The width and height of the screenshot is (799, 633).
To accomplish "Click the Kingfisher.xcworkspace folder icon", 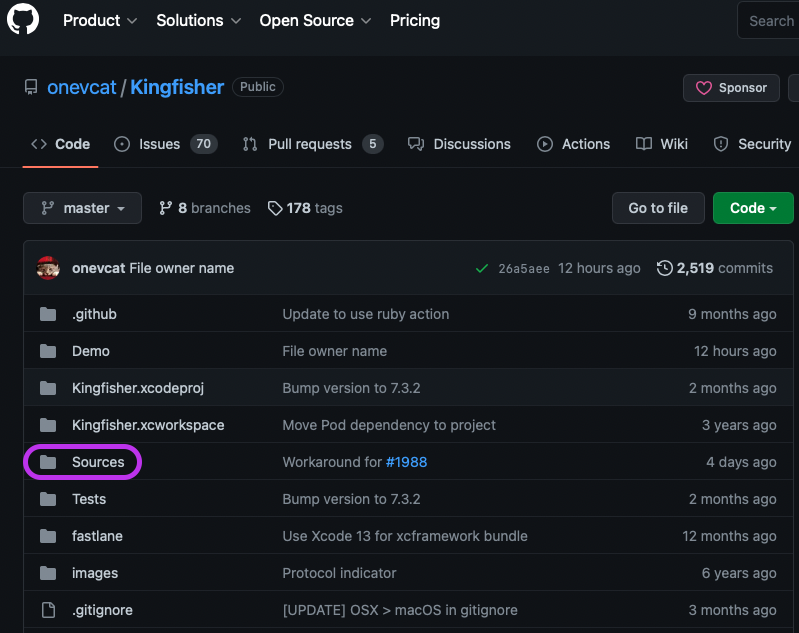I will point(48,425).
